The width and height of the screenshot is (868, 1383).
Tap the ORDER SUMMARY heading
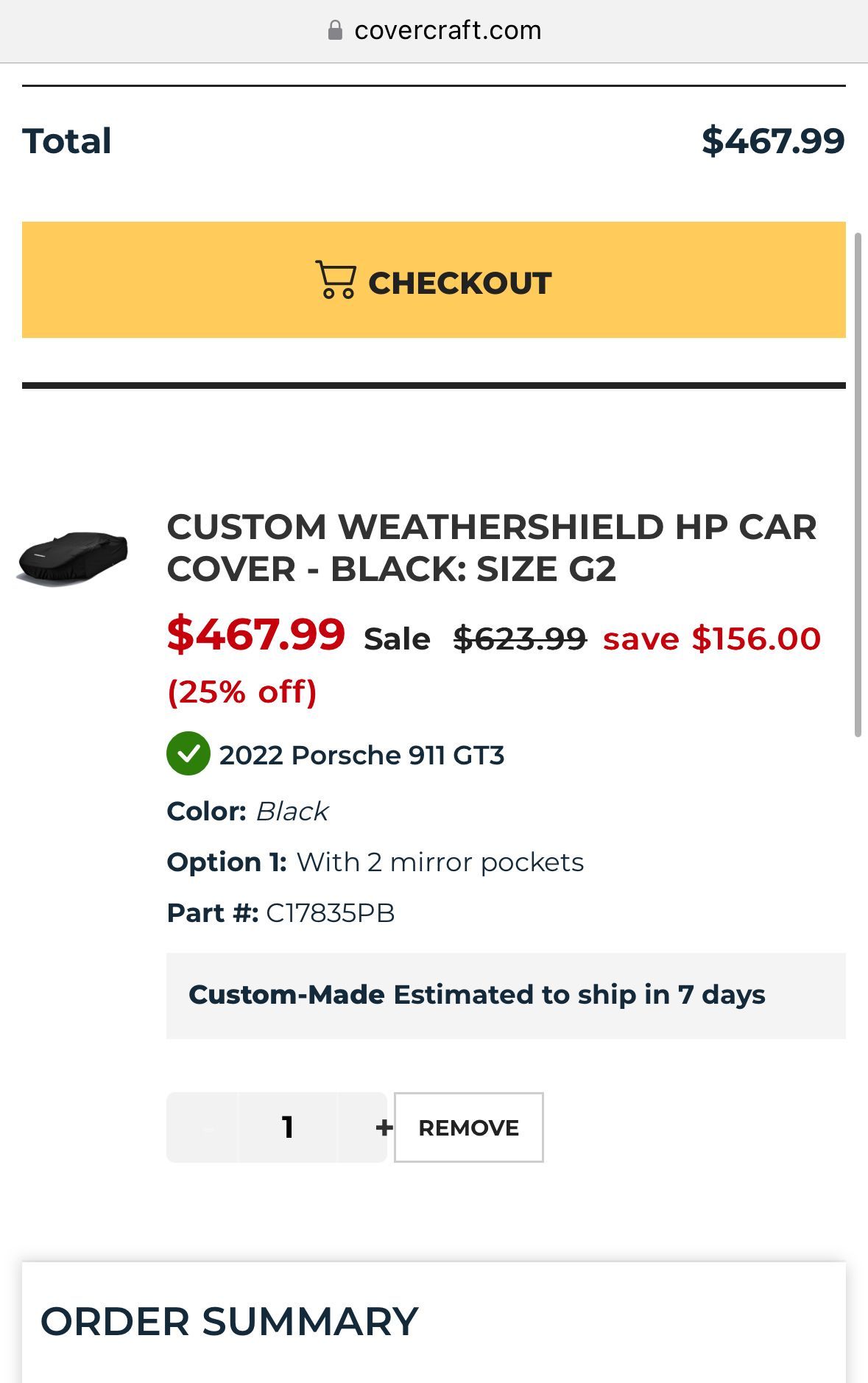pyautogui.click(x=229, y=1321)
